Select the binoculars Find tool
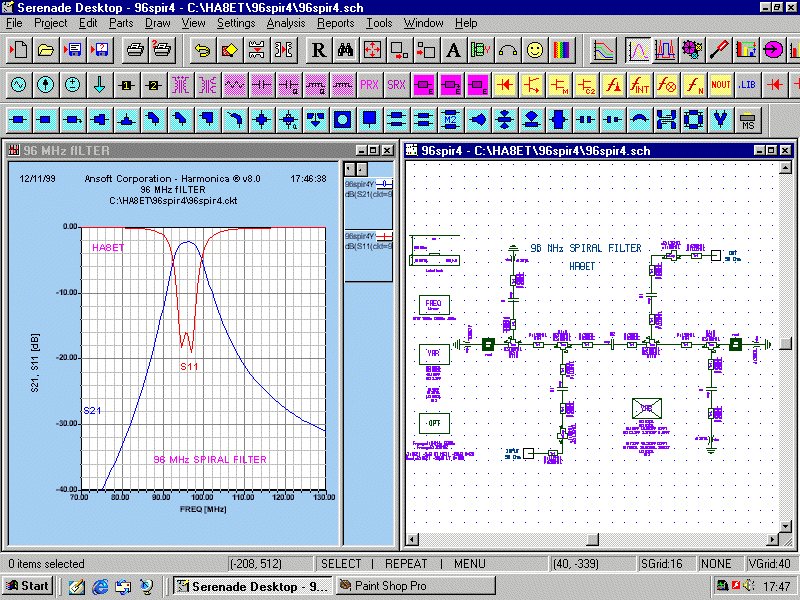Image resolution: width=800 pixels, height=600 pixels. pyautogui.click(x=345, y=49)
